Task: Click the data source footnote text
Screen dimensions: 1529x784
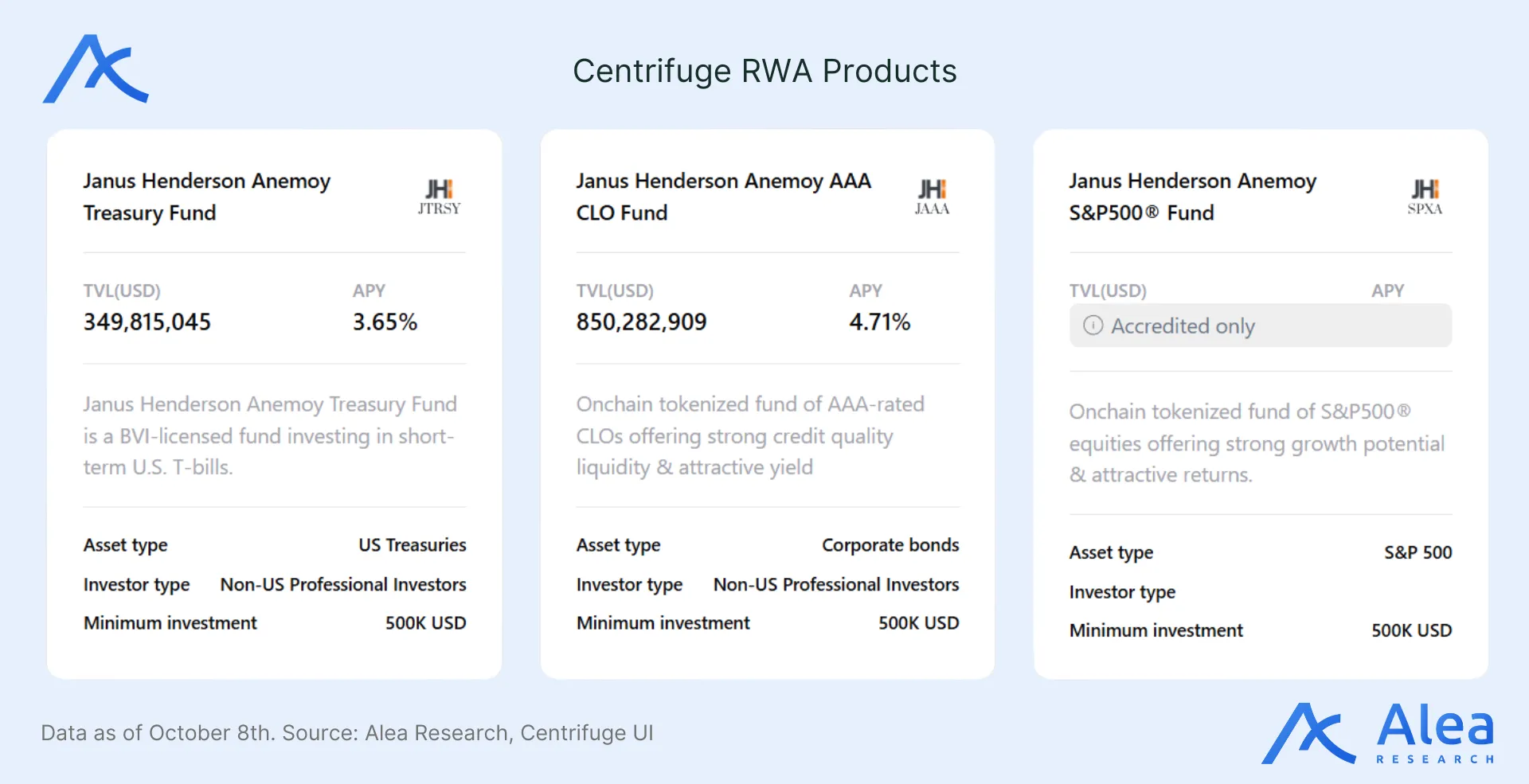Action: (x=346, y=733)
